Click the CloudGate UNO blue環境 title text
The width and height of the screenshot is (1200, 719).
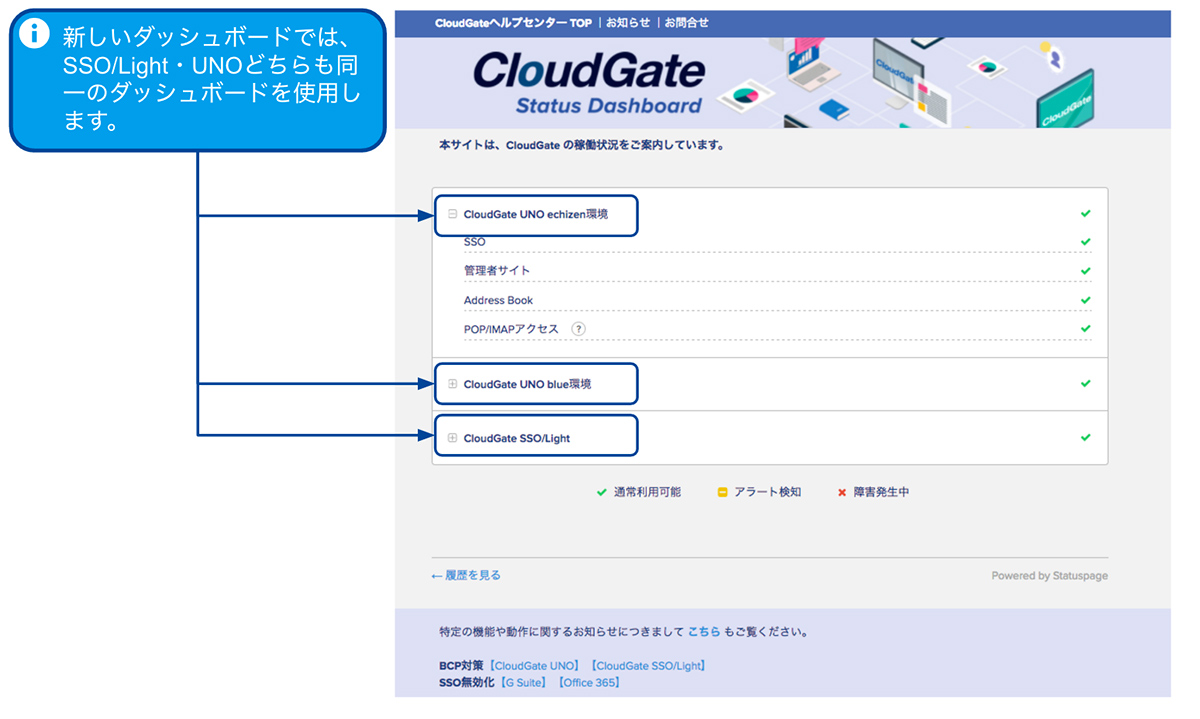527,384
